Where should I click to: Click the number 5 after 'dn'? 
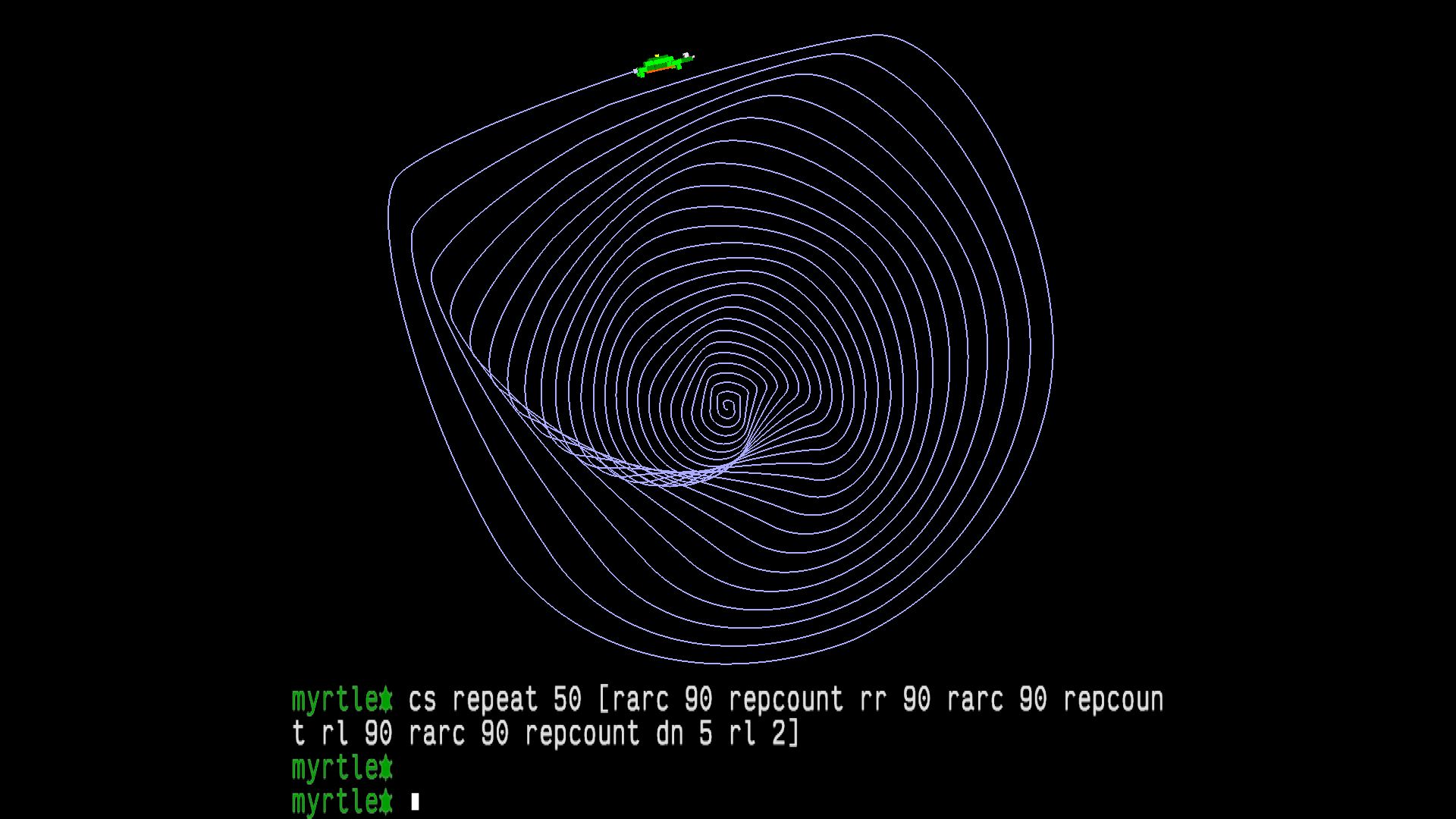(x=705, y=733)
